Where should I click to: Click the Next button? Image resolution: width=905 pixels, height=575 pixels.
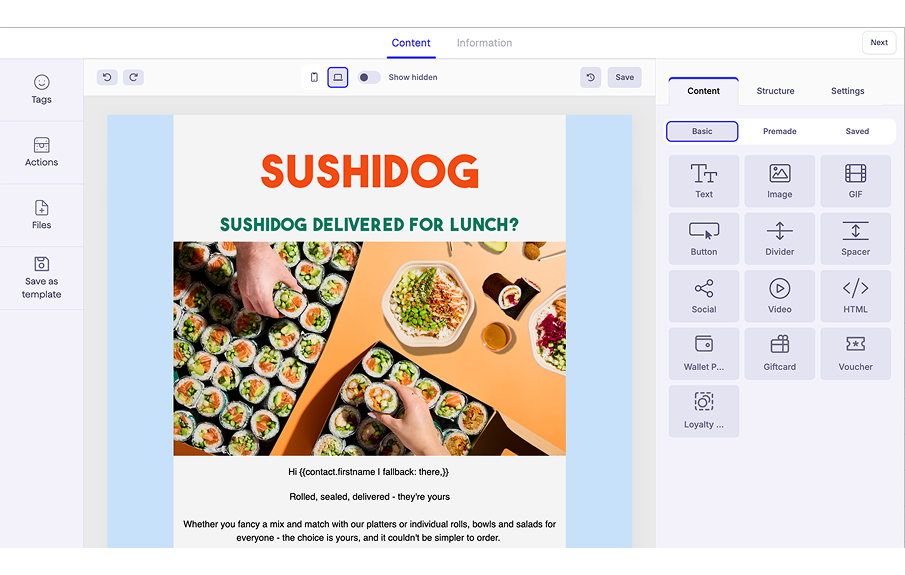click(x=878, y=42)
